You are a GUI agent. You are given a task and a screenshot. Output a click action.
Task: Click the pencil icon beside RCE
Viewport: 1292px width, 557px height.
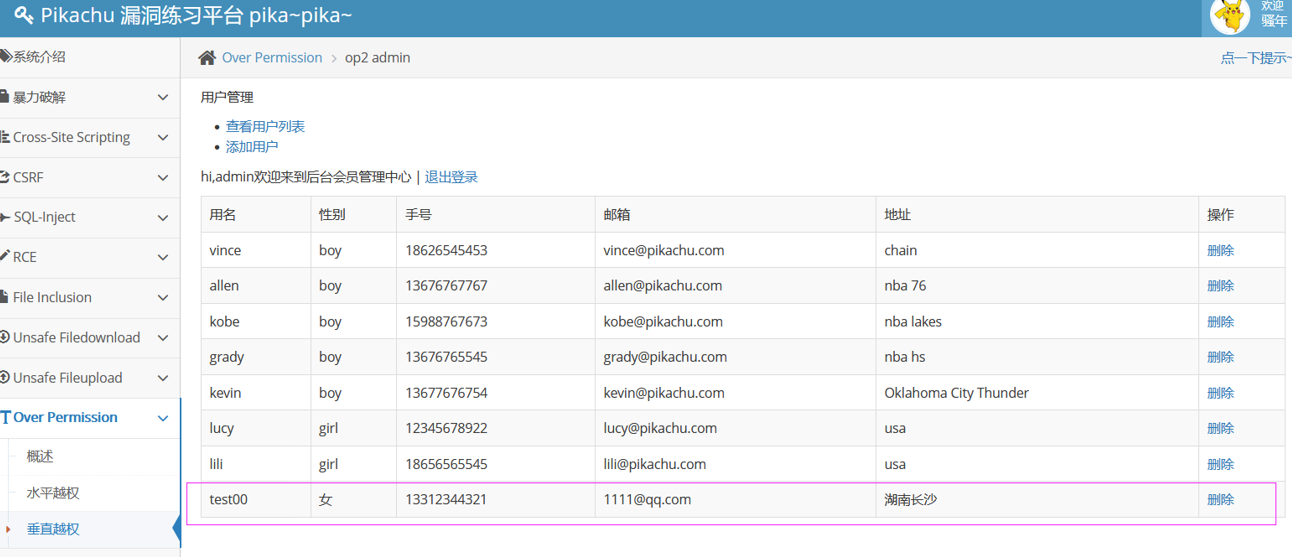5,257
